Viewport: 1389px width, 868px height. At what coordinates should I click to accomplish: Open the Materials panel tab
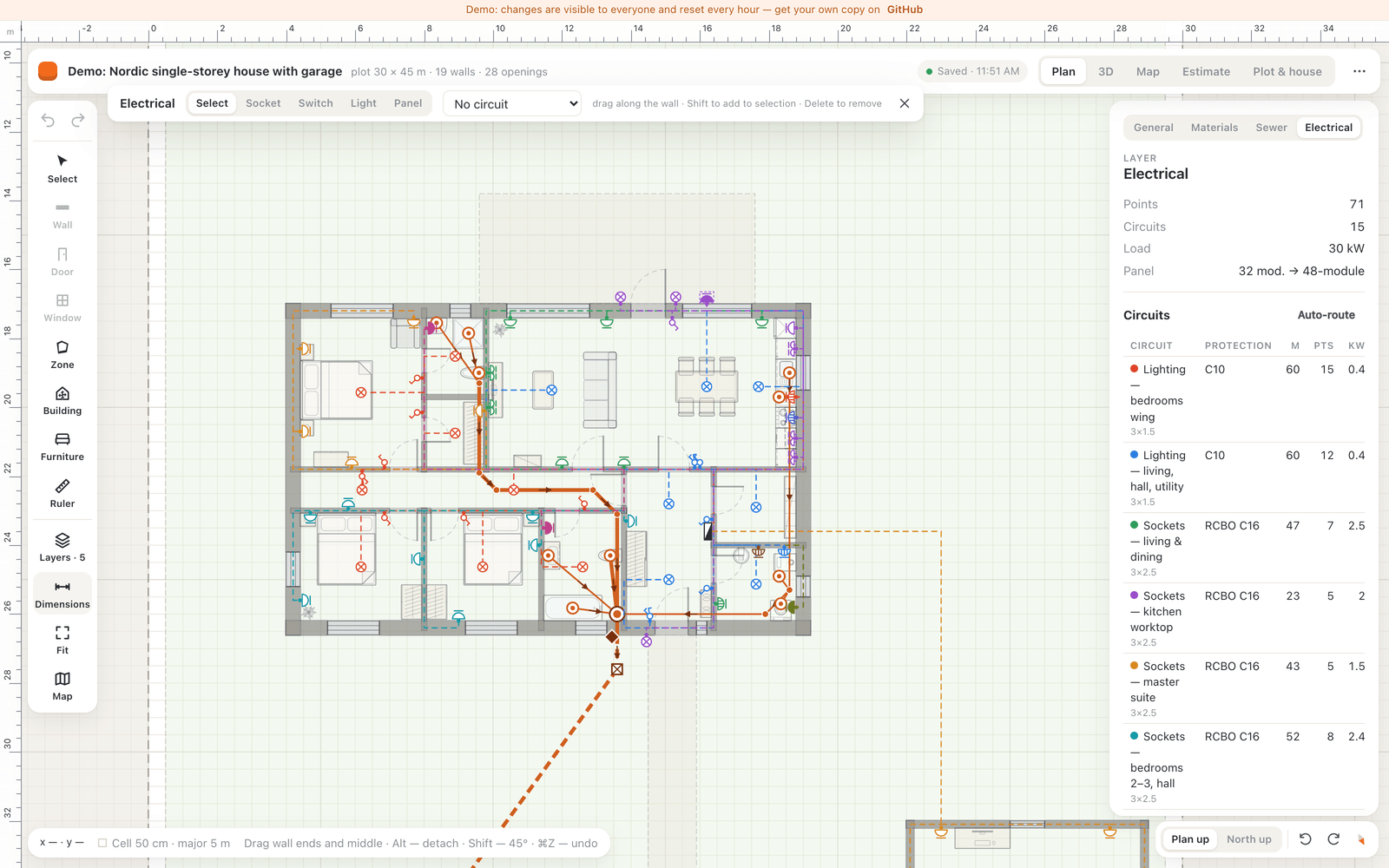click(1214, 128)
